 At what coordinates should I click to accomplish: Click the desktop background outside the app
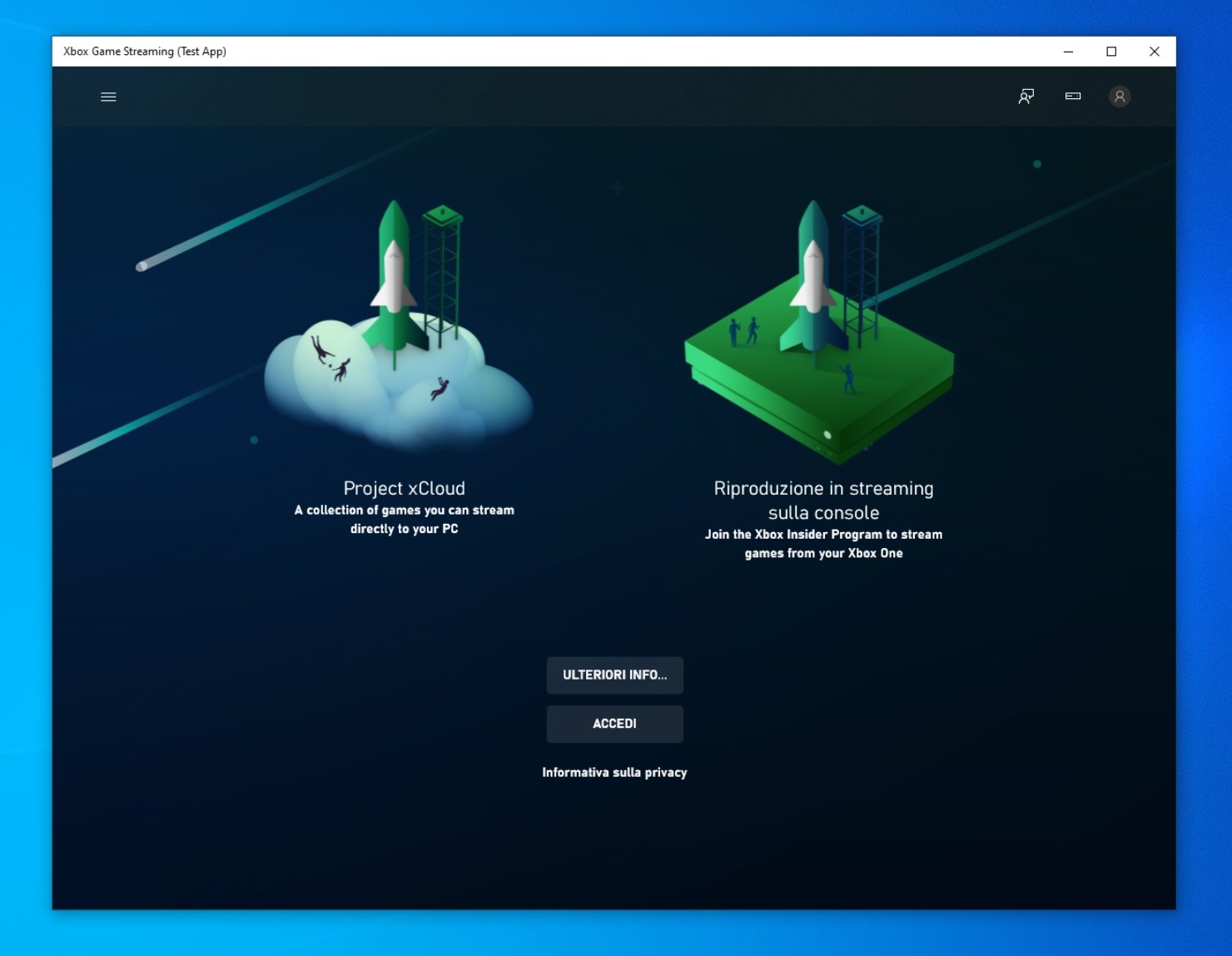[25, 500]
